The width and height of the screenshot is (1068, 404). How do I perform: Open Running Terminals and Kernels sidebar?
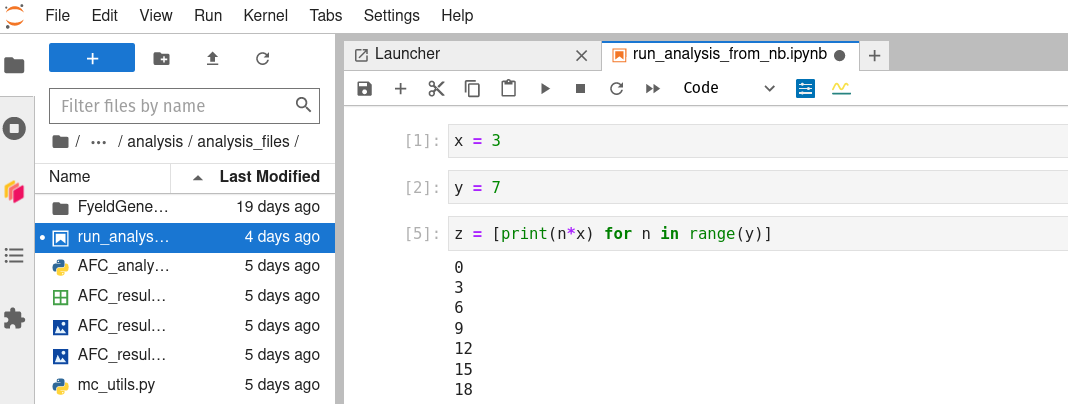coord(14,128)
